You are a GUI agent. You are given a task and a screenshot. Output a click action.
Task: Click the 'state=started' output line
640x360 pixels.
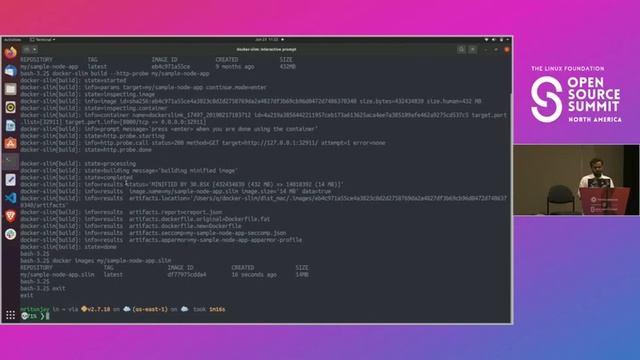point(73,80)
